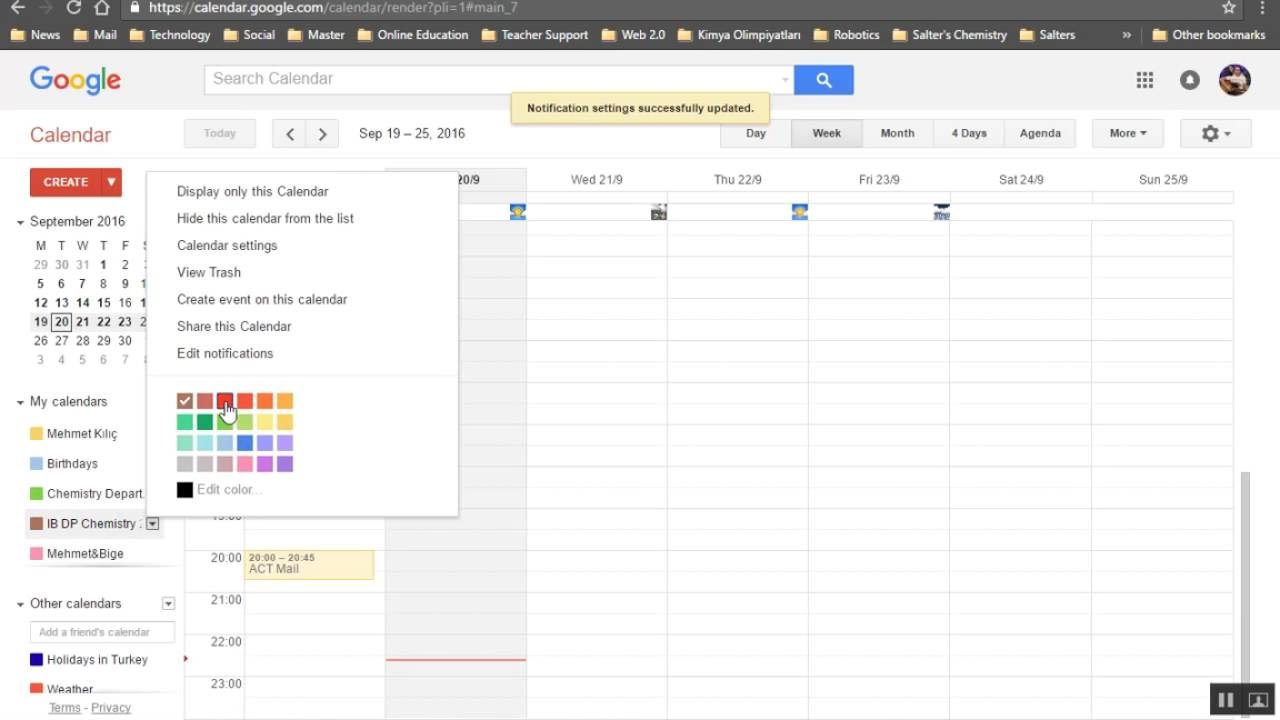
Task: Click the browser home icon
Action: click(102, 8)
